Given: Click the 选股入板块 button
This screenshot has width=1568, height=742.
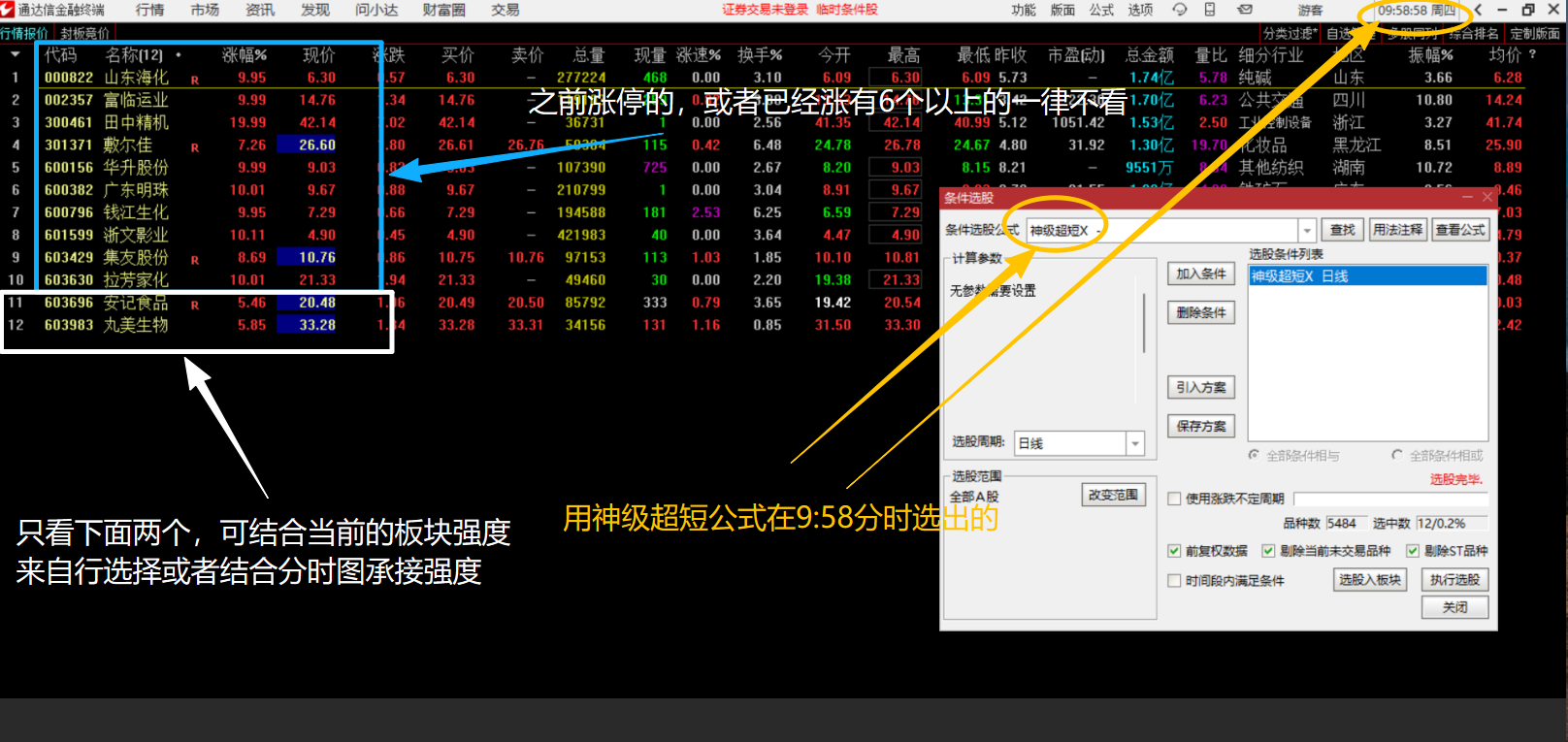Looking at the screenshot, I should click(1370, 580).
